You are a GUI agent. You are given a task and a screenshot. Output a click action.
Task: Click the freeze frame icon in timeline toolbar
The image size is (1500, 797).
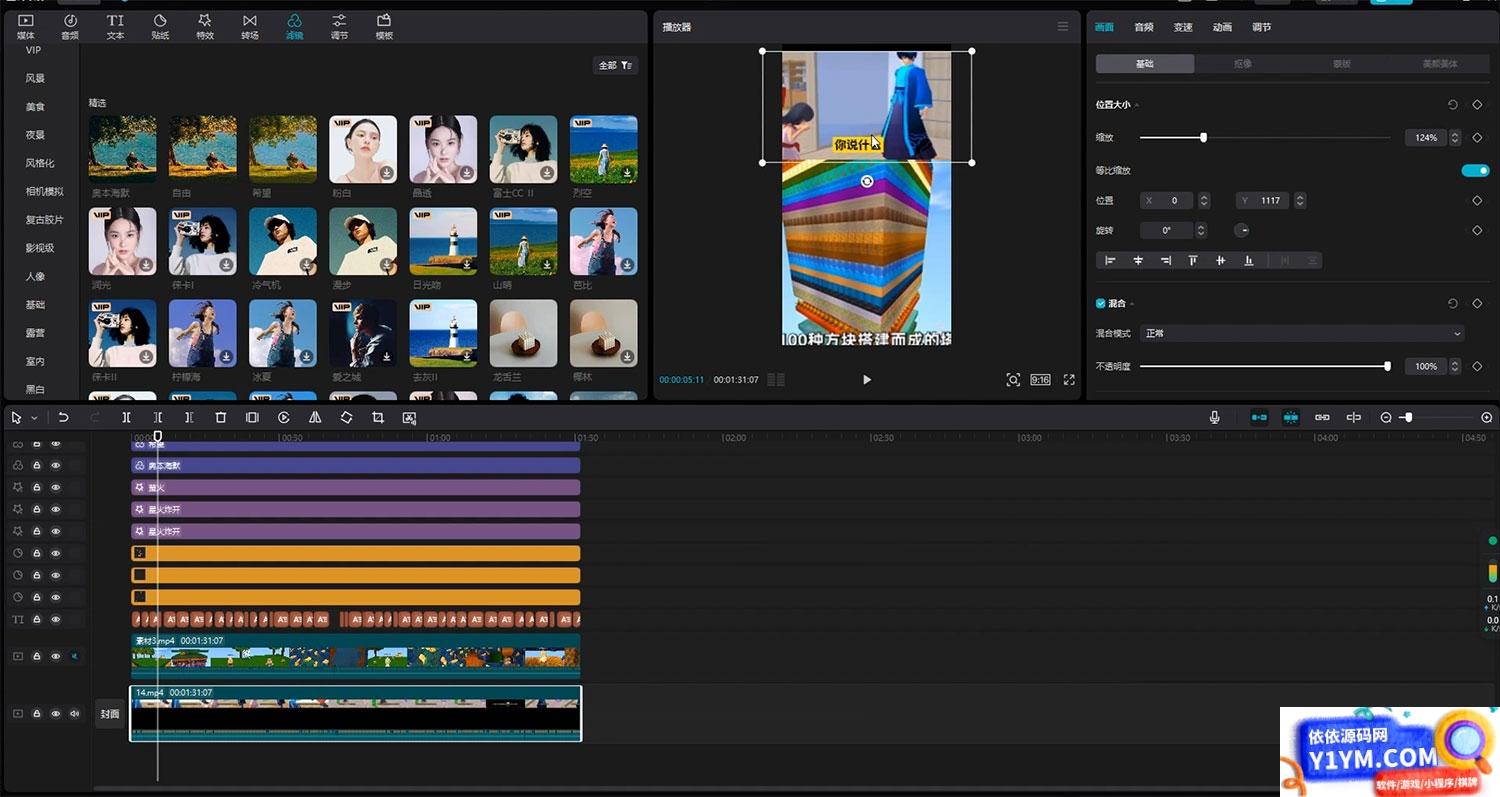[252, 417]
